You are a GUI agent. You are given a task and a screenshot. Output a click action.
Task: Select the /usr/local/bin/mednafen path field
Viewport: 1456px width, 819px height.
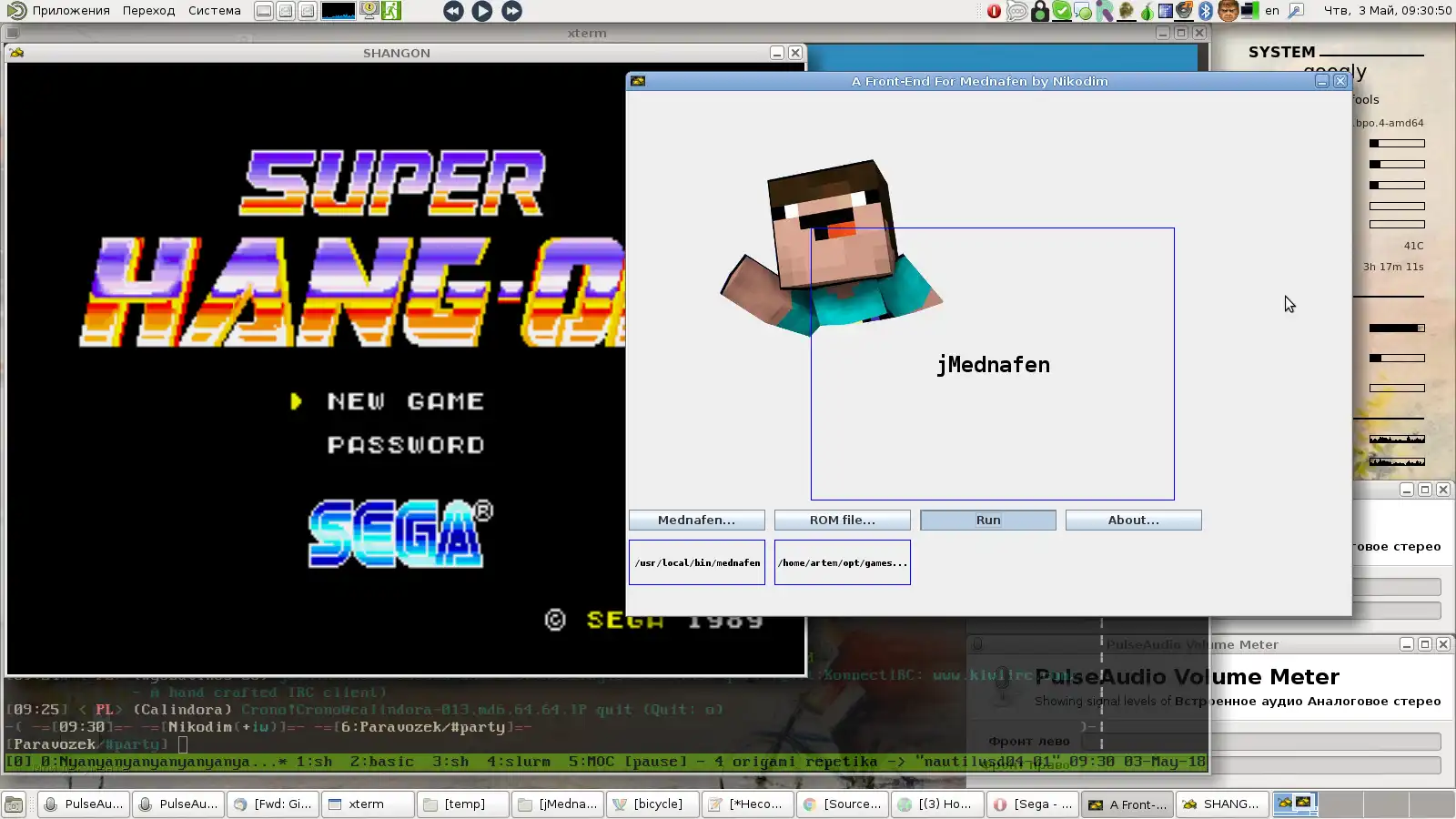point(697,562)
